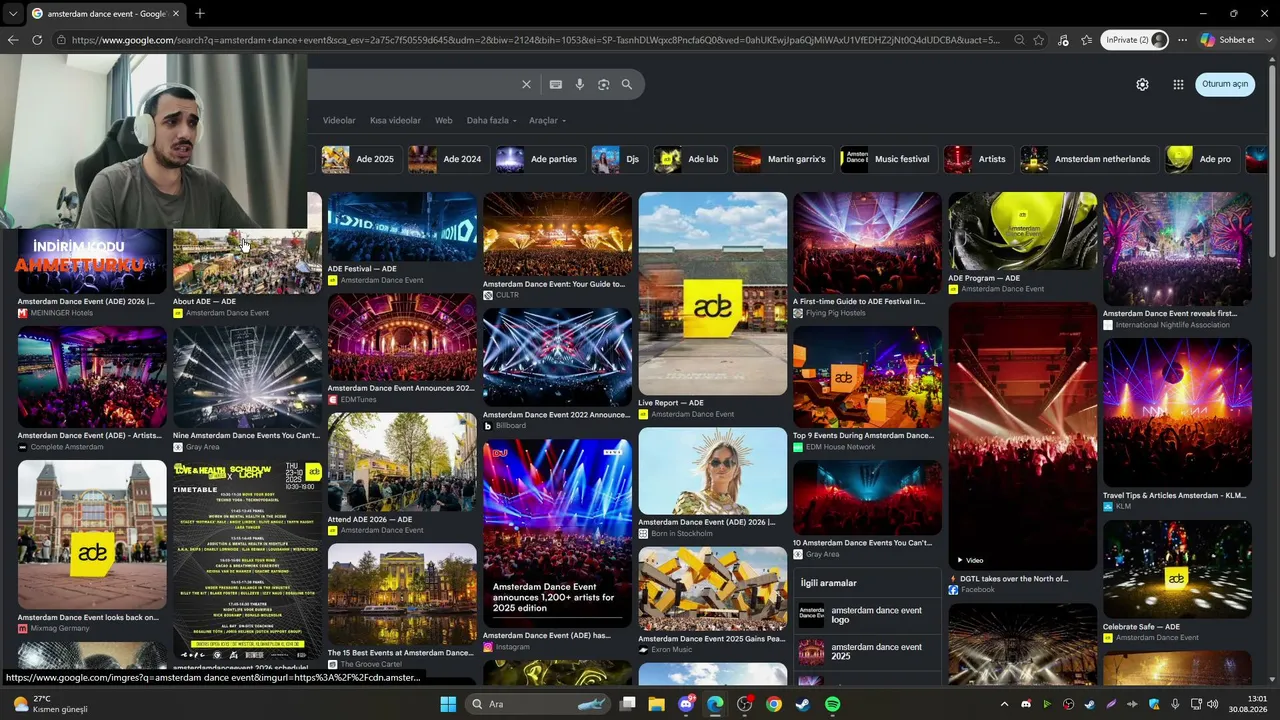Switch to the Videolar tab
Image resolution: width=1280 pixels, height=720 pixels.
(x=339, y=121)
